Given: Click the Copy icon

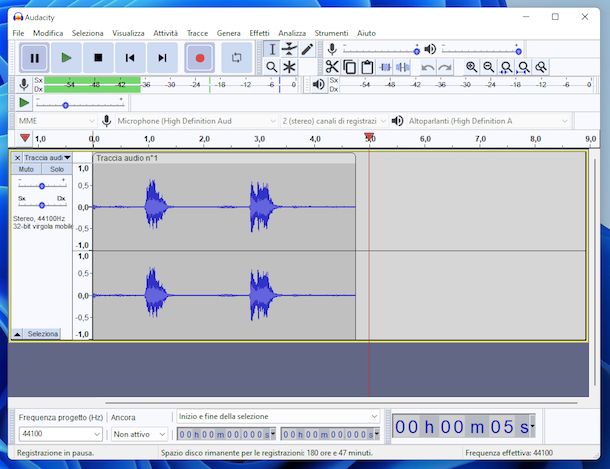Looking at the screenshot, I should 349,67.
